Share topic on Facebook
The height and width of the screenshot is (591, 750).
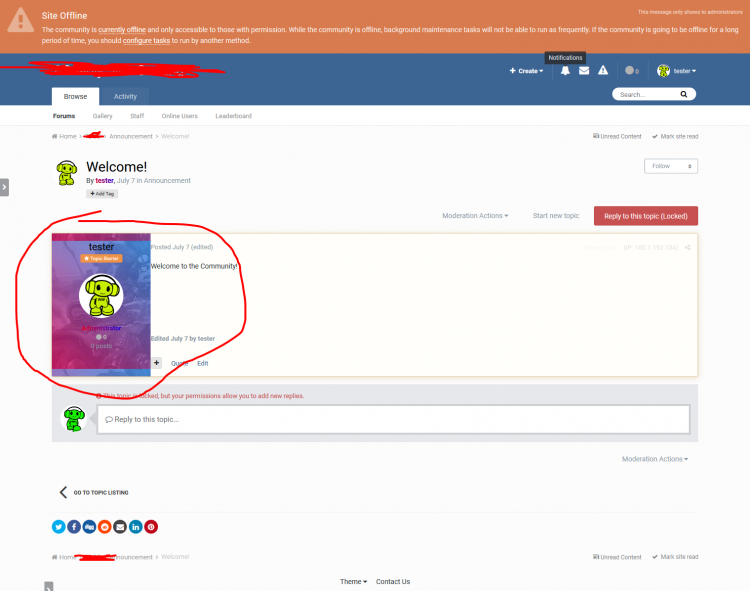click(x=74, y=527)
